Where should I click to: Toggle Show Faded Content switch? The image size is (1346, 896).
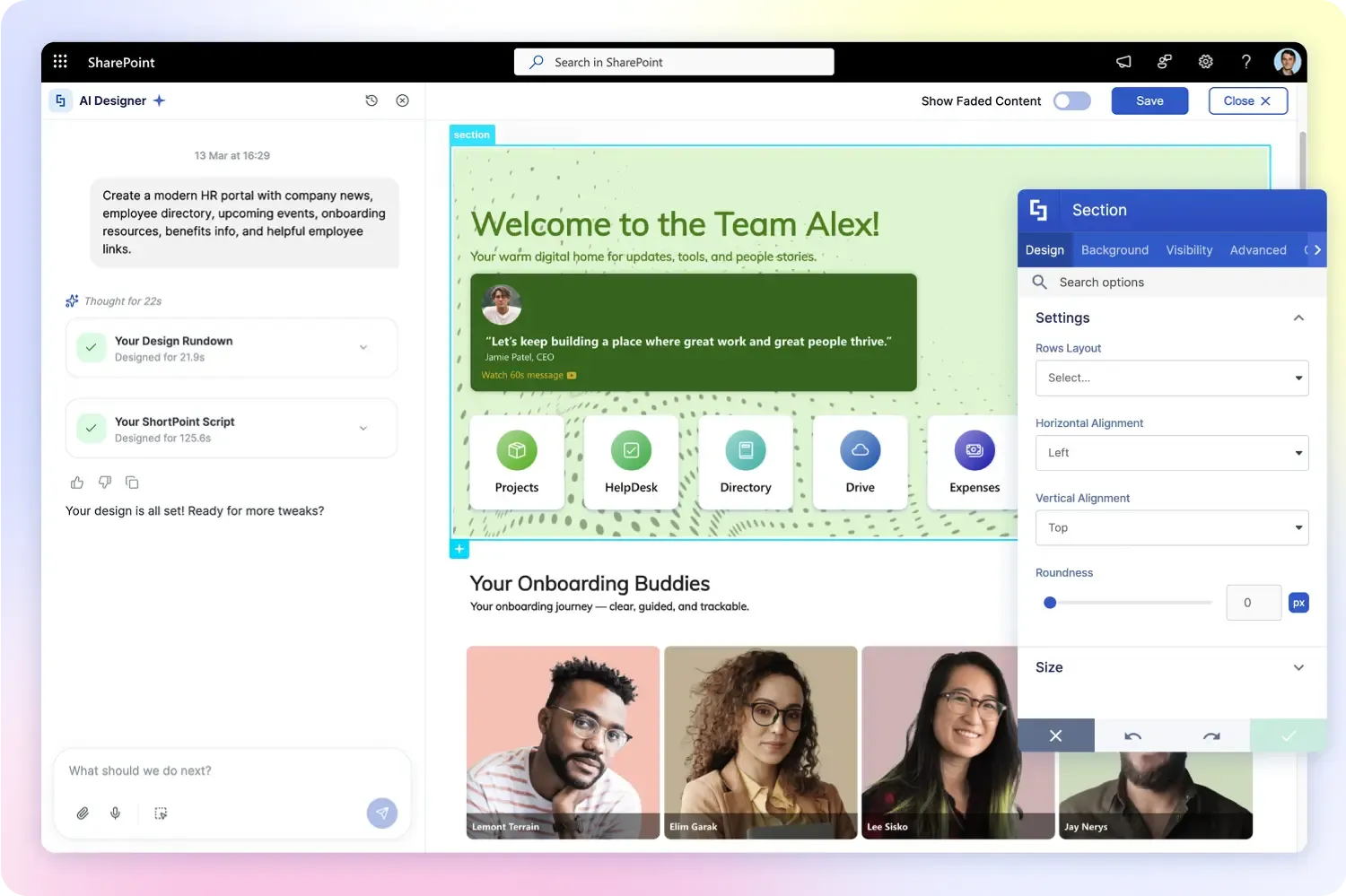pos(1071,100)
